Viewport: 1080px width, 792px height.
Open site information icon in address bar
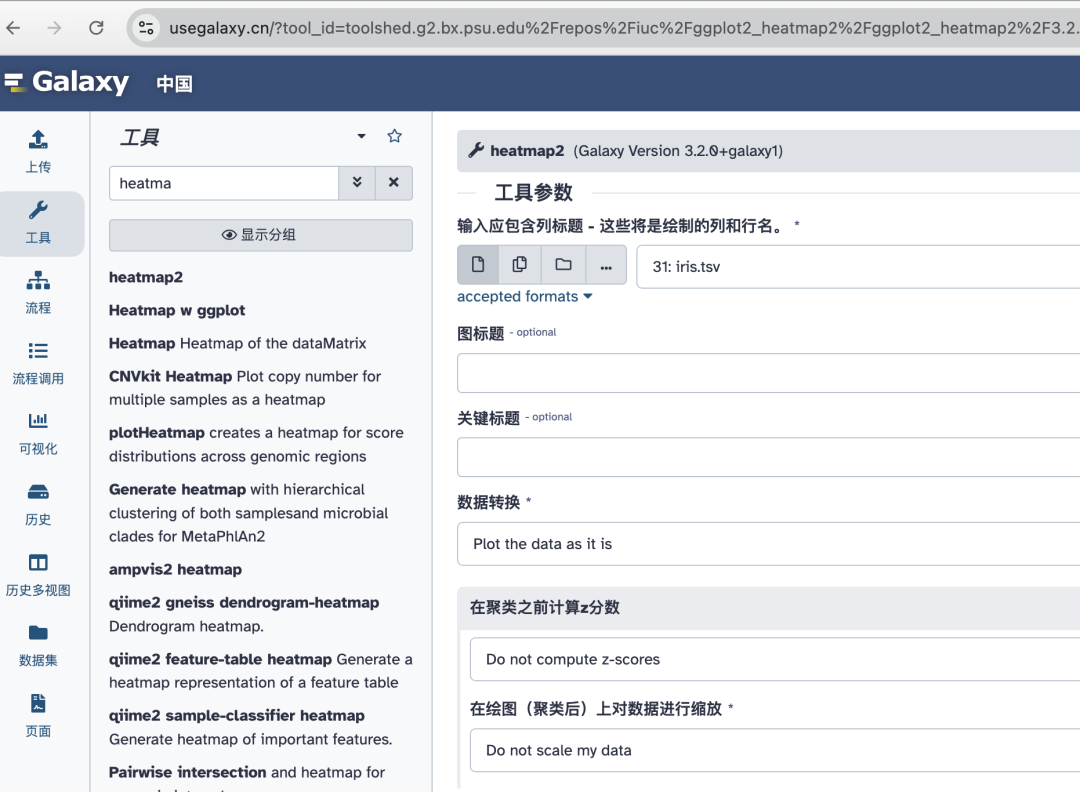[x=146, y=28]
